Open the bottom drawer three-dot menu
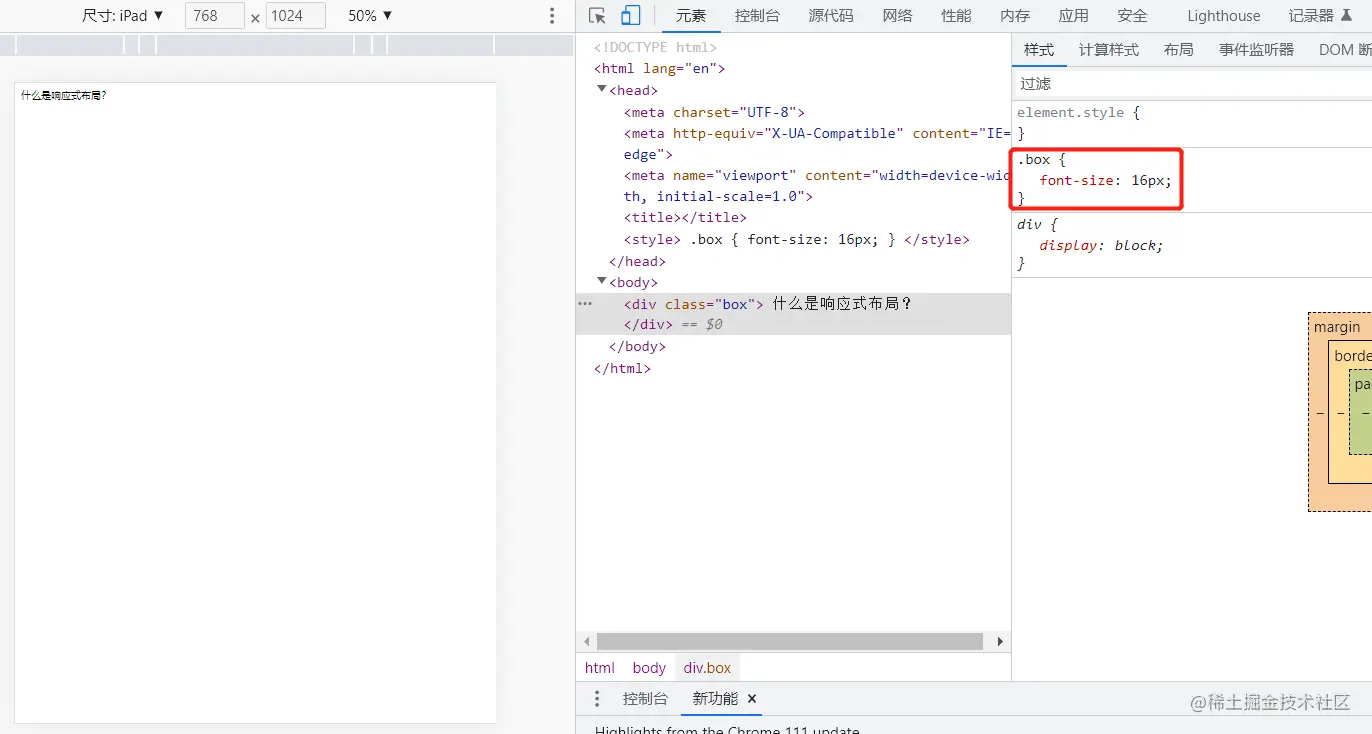The width and height of the screenshot is (1372, 734). pos(597,699)
